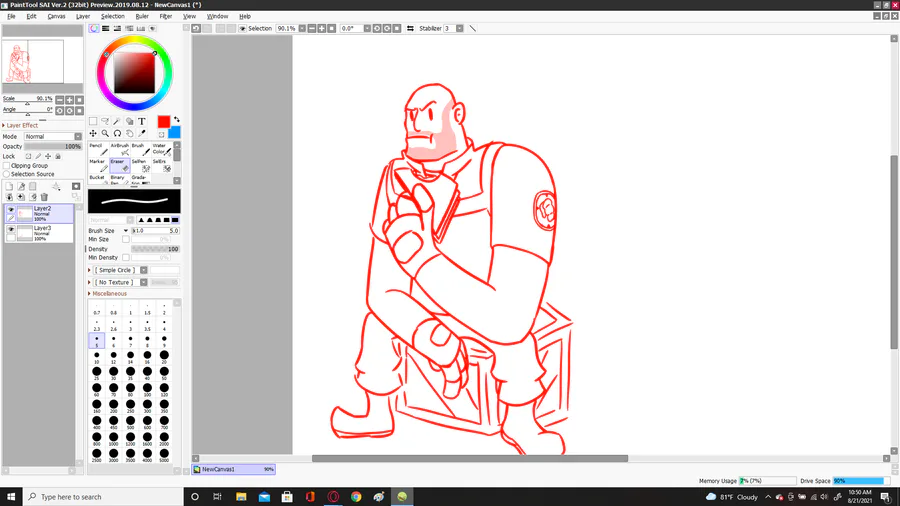Select the Eraser tool
The image size is (900, 506).
tap(119, 165)
